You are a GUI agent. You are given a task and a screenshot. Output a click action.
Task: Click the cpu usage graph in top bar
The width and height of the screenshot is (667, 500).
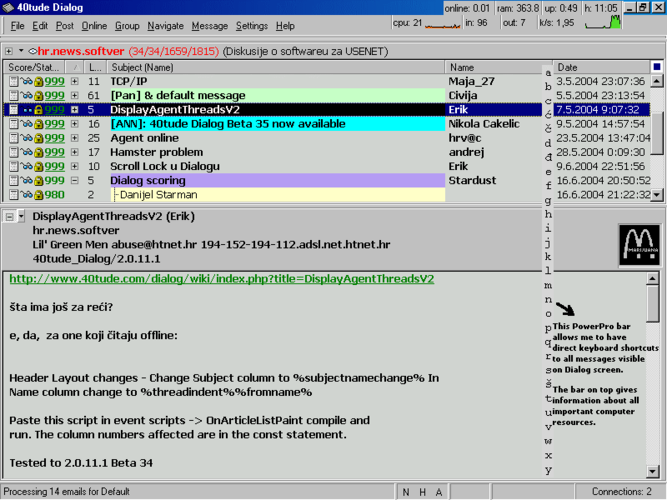tap(443, 26)
